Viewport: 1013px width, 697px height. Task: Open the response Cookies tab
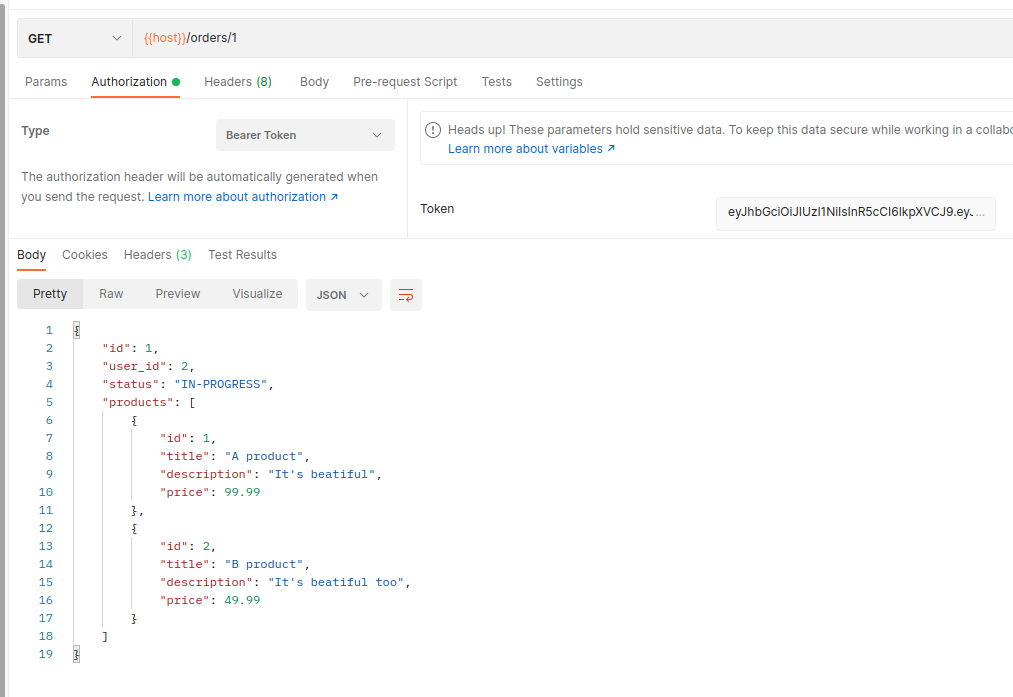click(85, 255)
